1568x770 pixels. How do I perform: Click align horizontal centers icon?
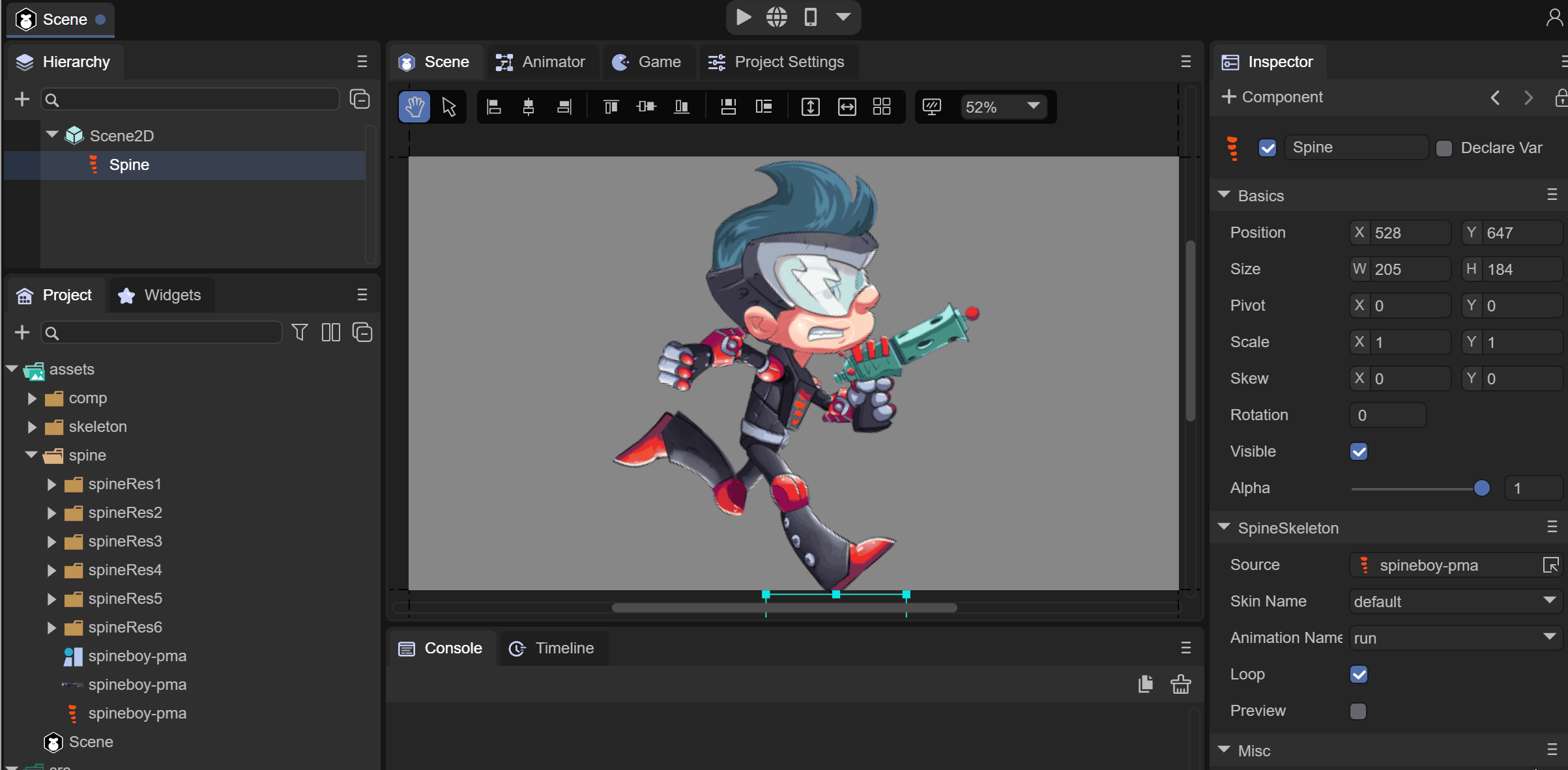[529, 107]
